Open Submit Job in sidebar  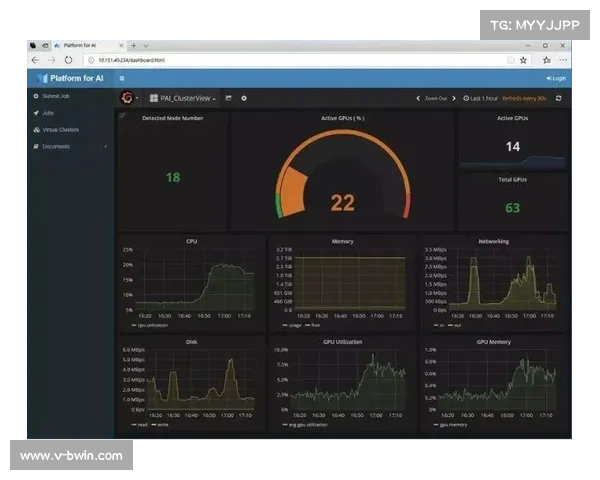(52, 96)
